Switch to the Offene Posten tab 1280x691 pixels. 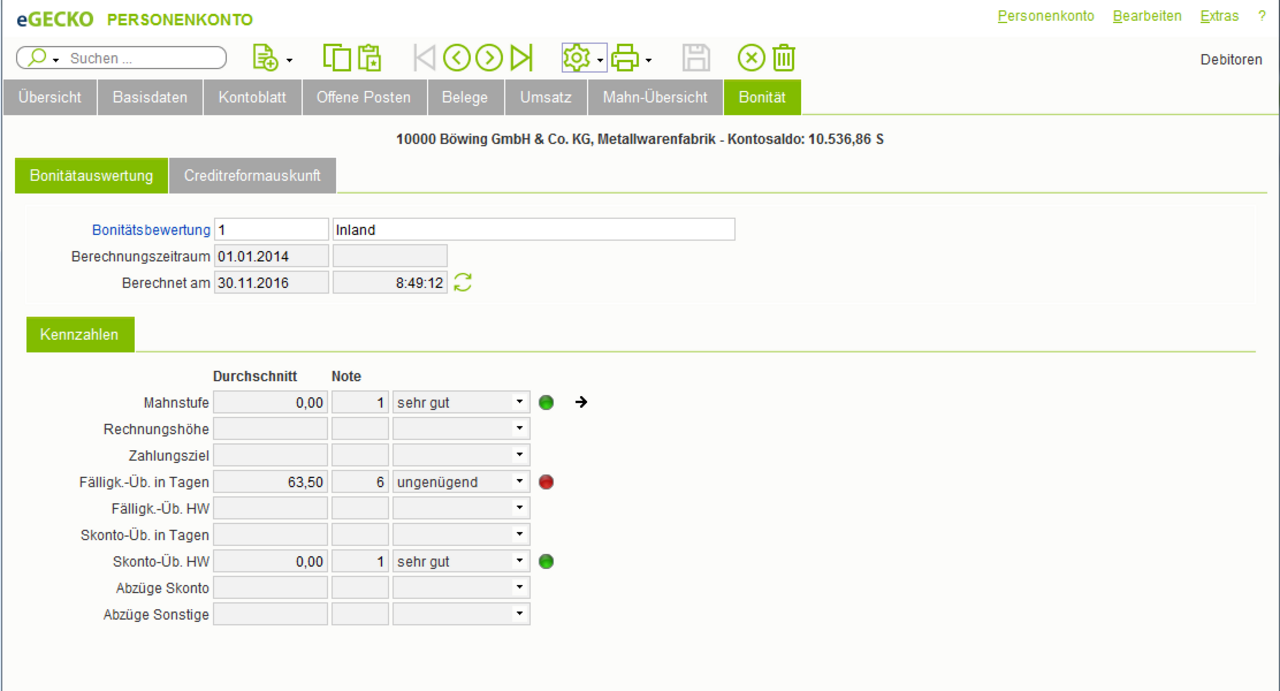[x=364, y=97]
